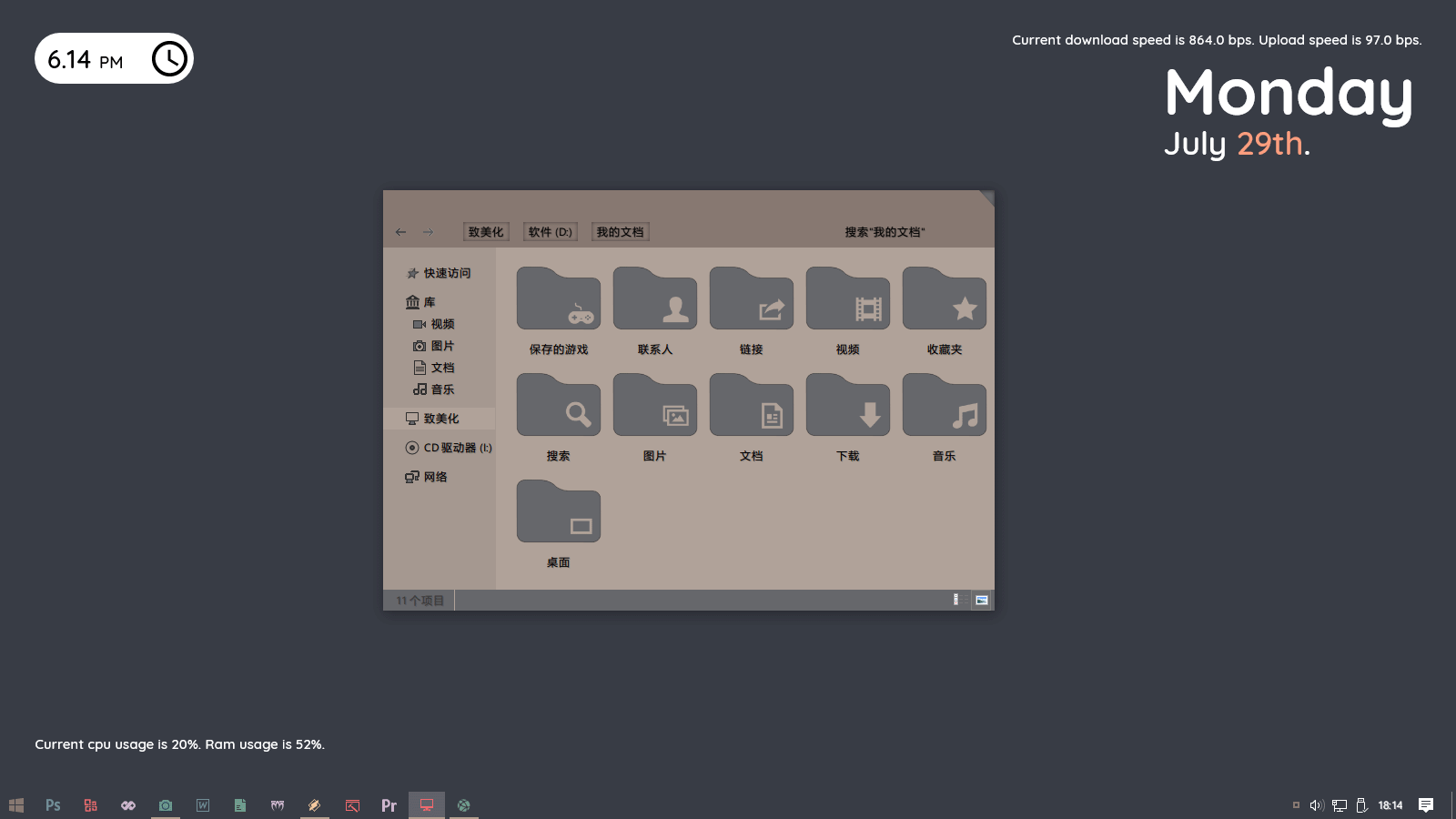1456x819 pixels.
Task: Open the 收藏夹 favorites folder
Action: coord(944,300)
